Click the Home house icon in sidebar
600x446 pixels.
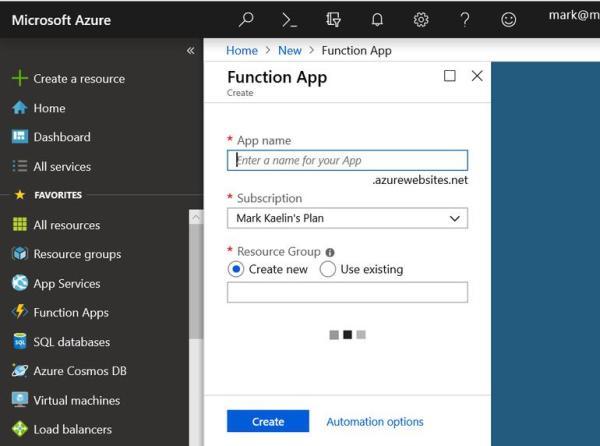tap(20, 108)
